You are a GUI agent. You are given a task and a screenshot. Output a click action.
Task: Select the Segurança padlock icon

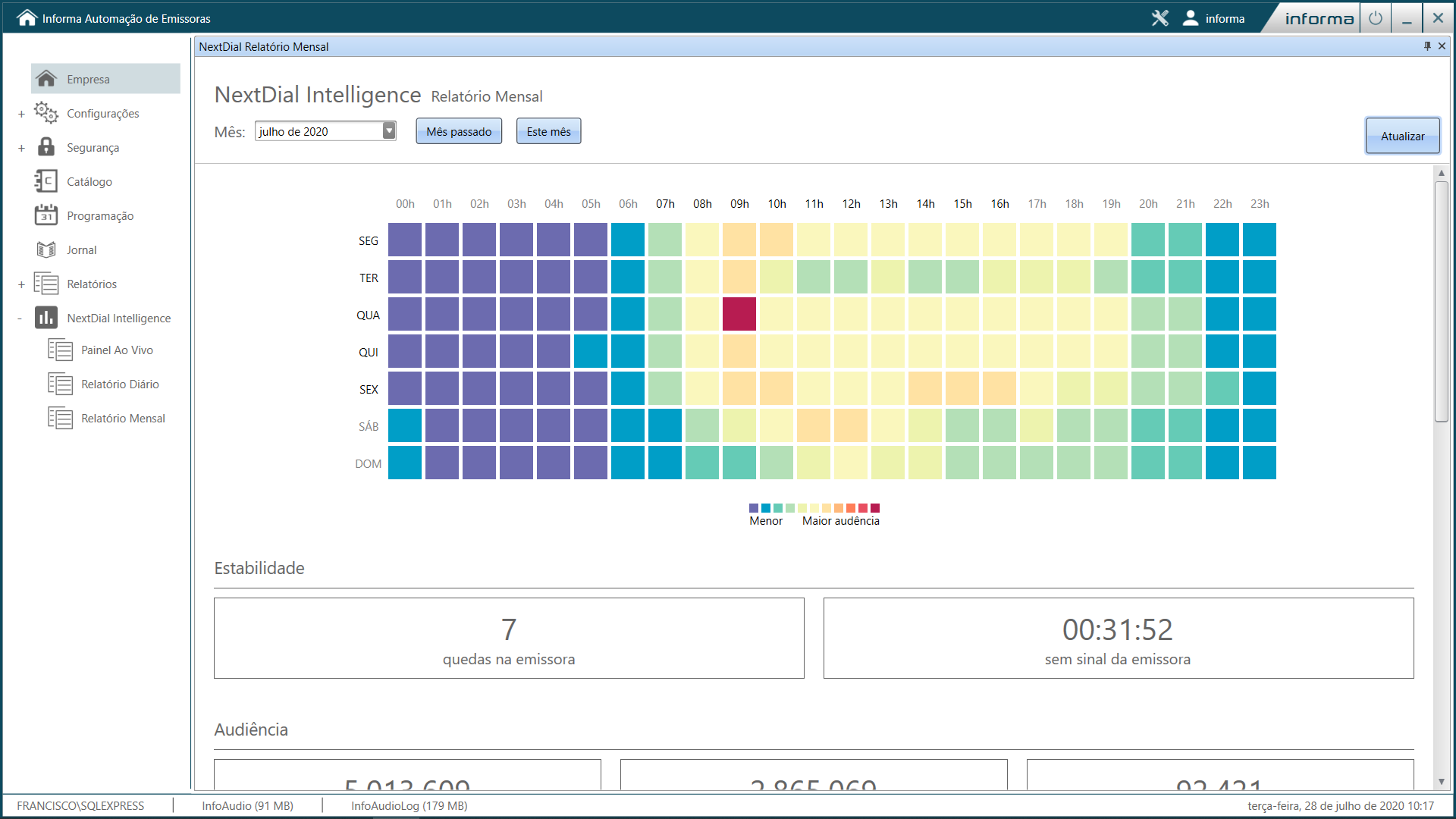coord(46,147)
